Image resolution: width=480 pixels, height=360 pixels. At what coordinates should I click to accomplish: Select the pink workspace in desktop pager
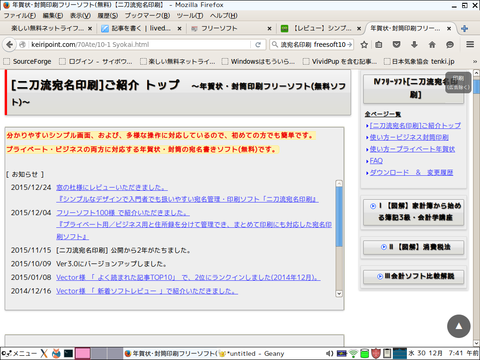coord(83,353)
